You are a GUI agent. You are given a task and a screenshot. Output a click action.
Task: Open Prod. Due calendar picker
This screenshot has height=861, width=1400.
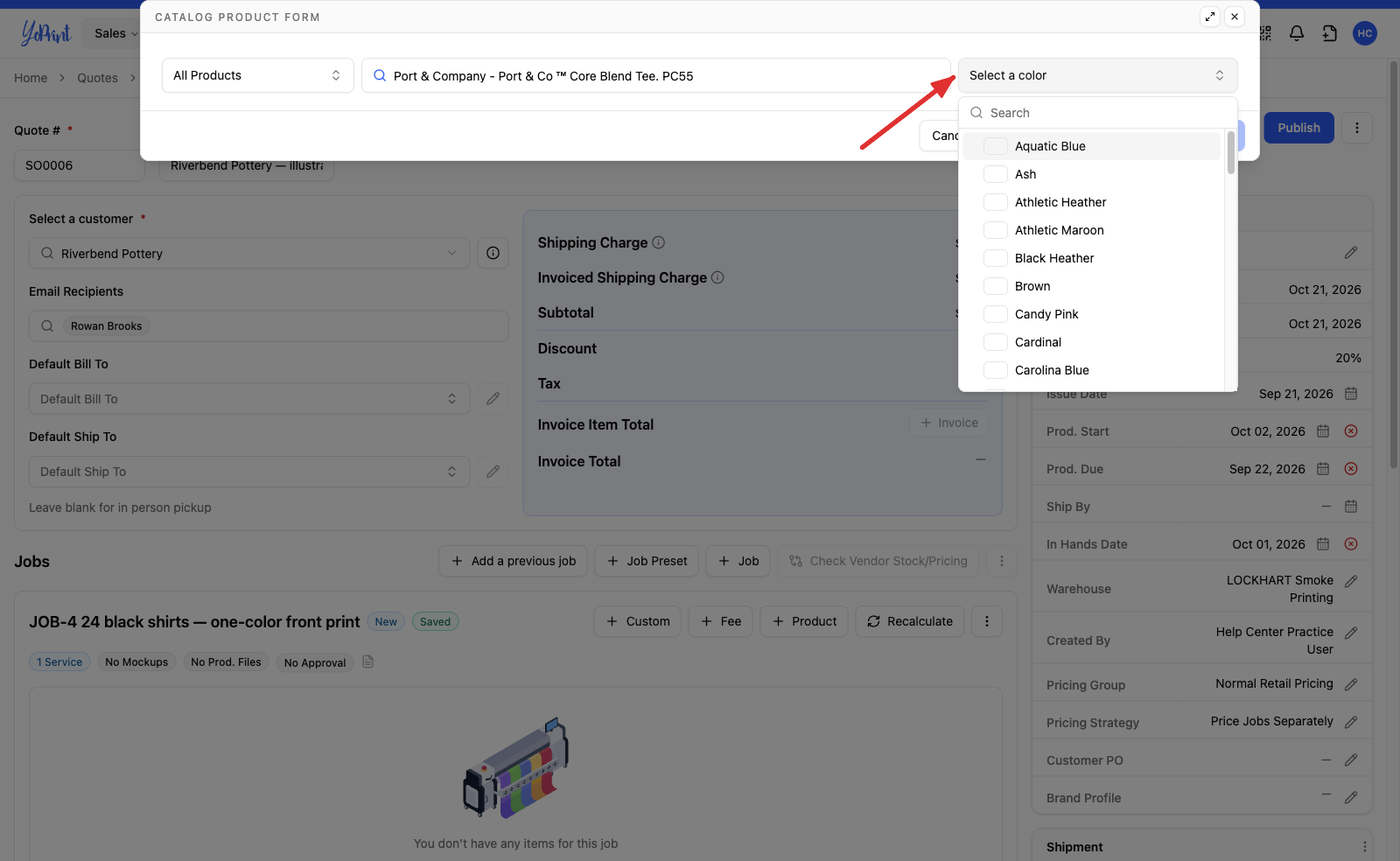coord(1323,469)
